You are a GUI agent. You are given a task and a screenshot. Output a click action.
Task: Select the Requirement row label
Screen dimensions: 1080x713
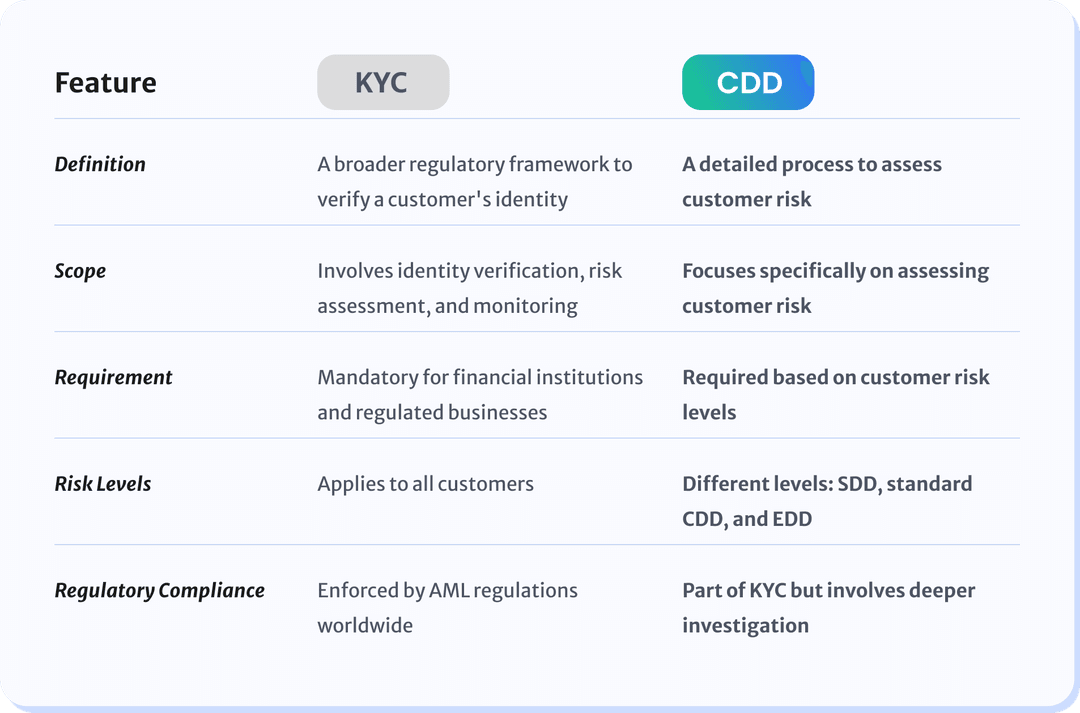coord(113,378)
